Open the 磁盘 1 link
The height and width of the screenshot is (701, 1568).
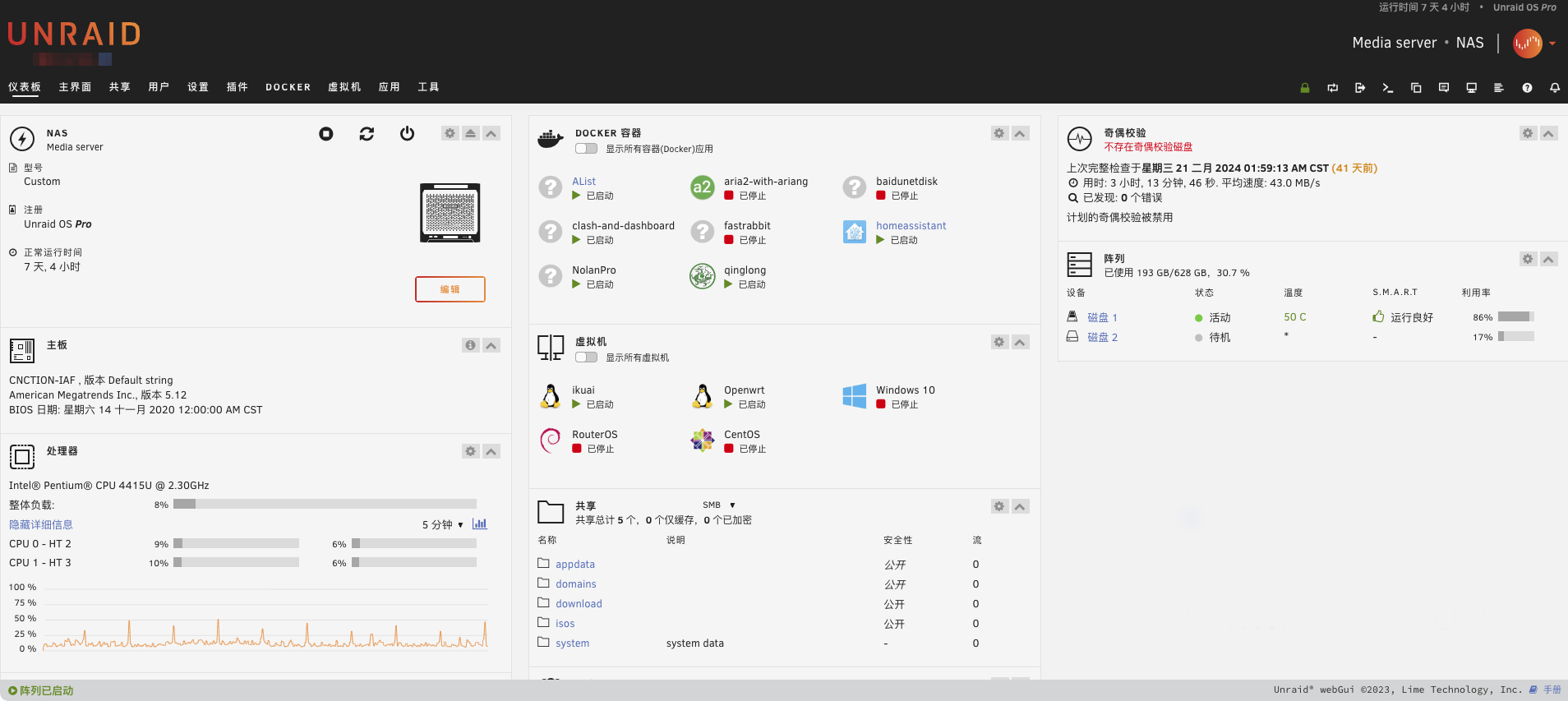click(1102, 317)
